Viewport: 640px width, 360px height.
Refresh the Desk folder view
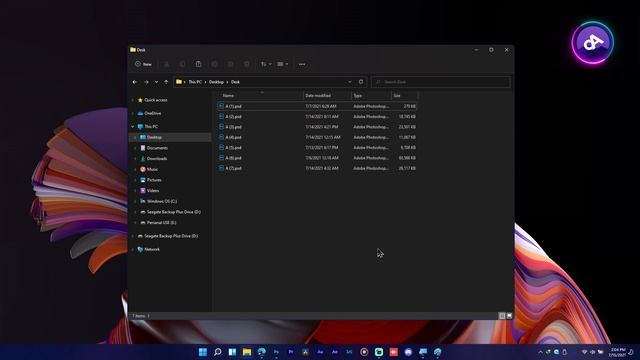pos(361,82)
